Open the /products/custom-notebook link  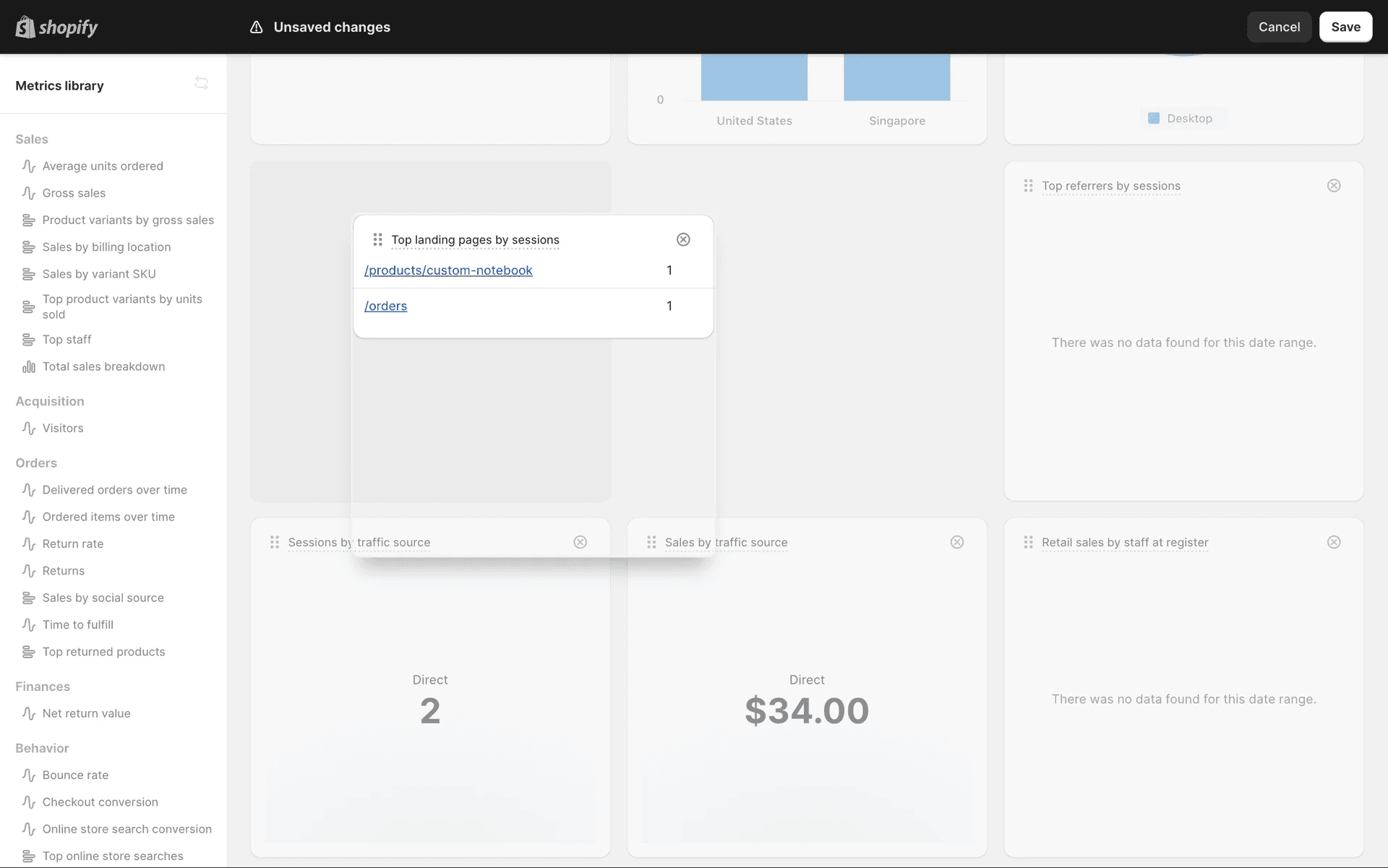[448, 270]
